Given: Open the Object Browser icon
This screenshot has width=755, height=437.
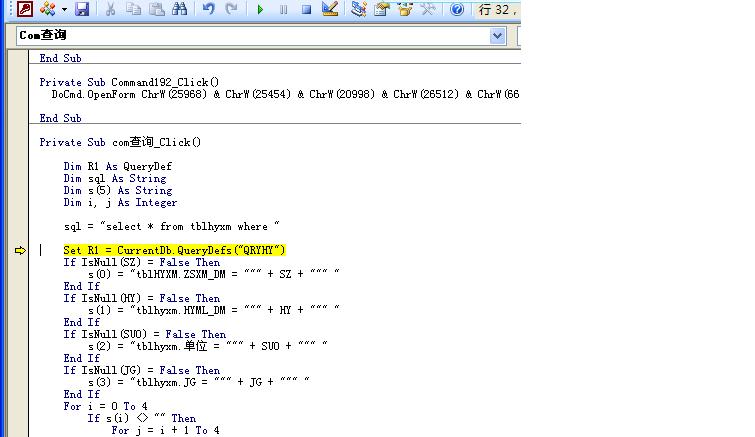Looking at the screenshot, I should [x=405, y=9].
